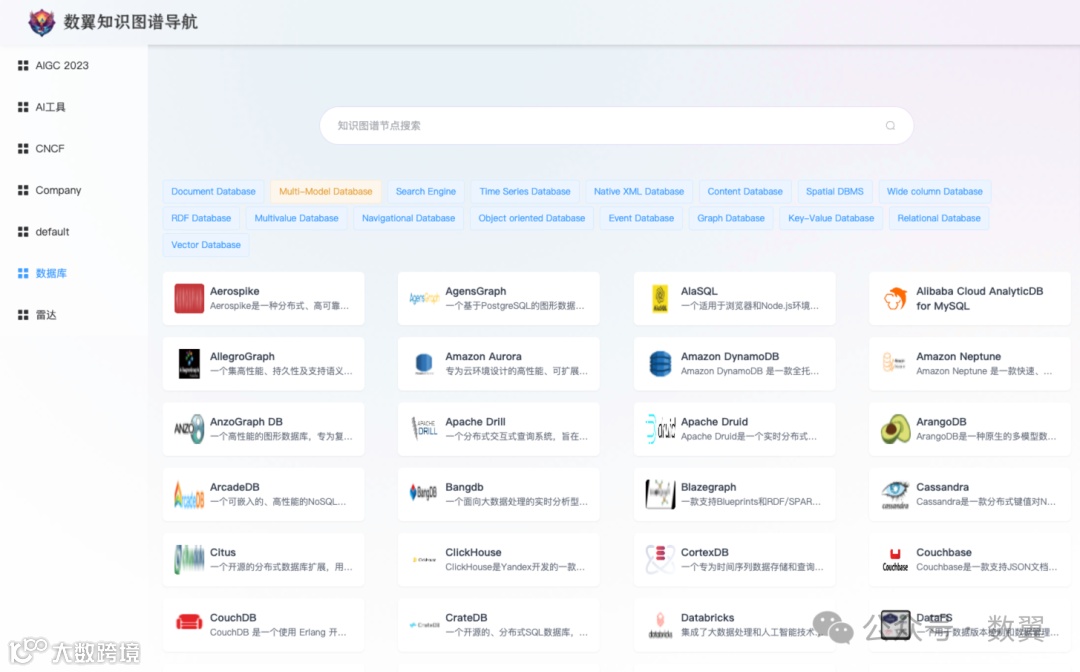Open the ArangoDB card title
The height and width of the screenshot is (672, 1080).
(x=941, y=421)
